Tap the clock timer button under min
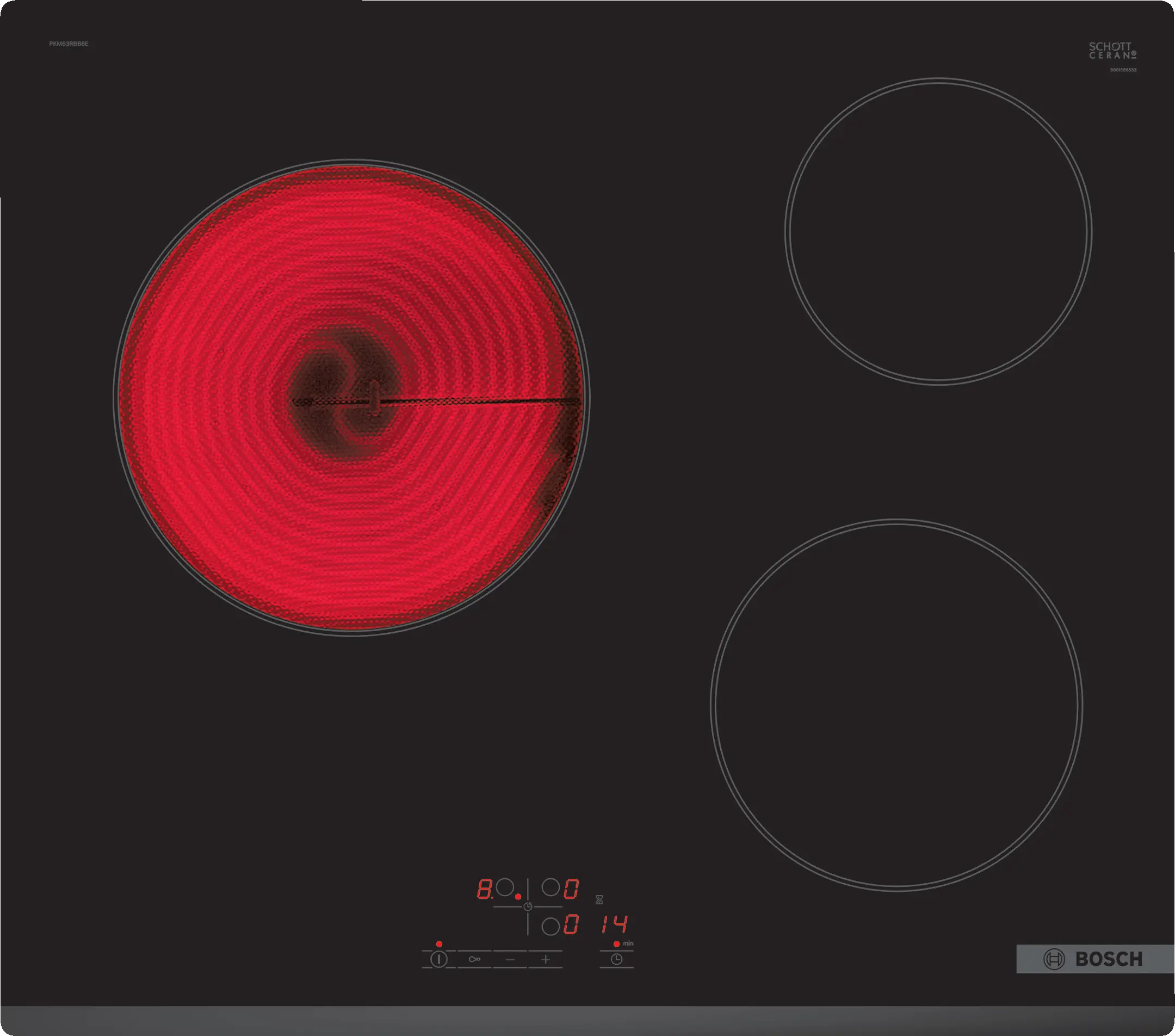Screen dimensions: 1175x1036 [616, 959]
